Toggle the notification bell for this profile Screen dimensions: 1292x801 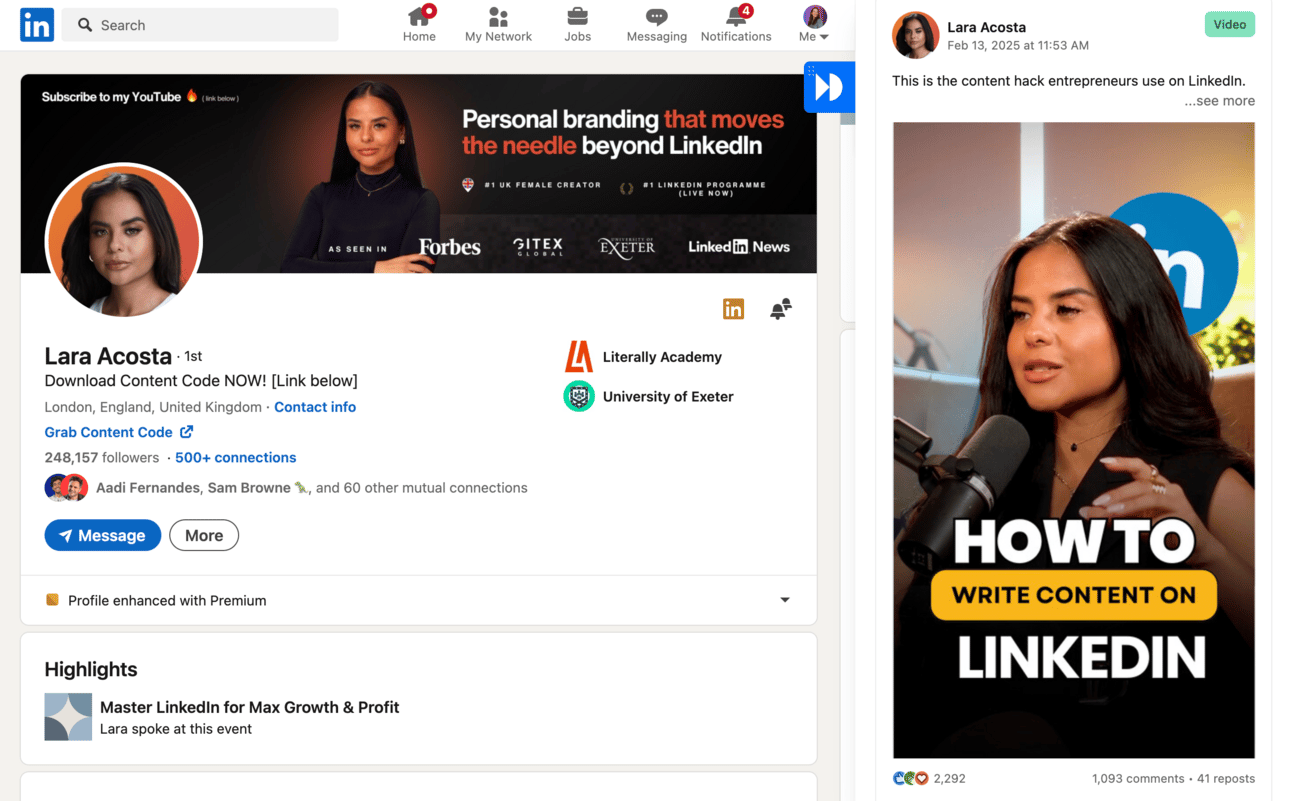[x=781, y=309]
